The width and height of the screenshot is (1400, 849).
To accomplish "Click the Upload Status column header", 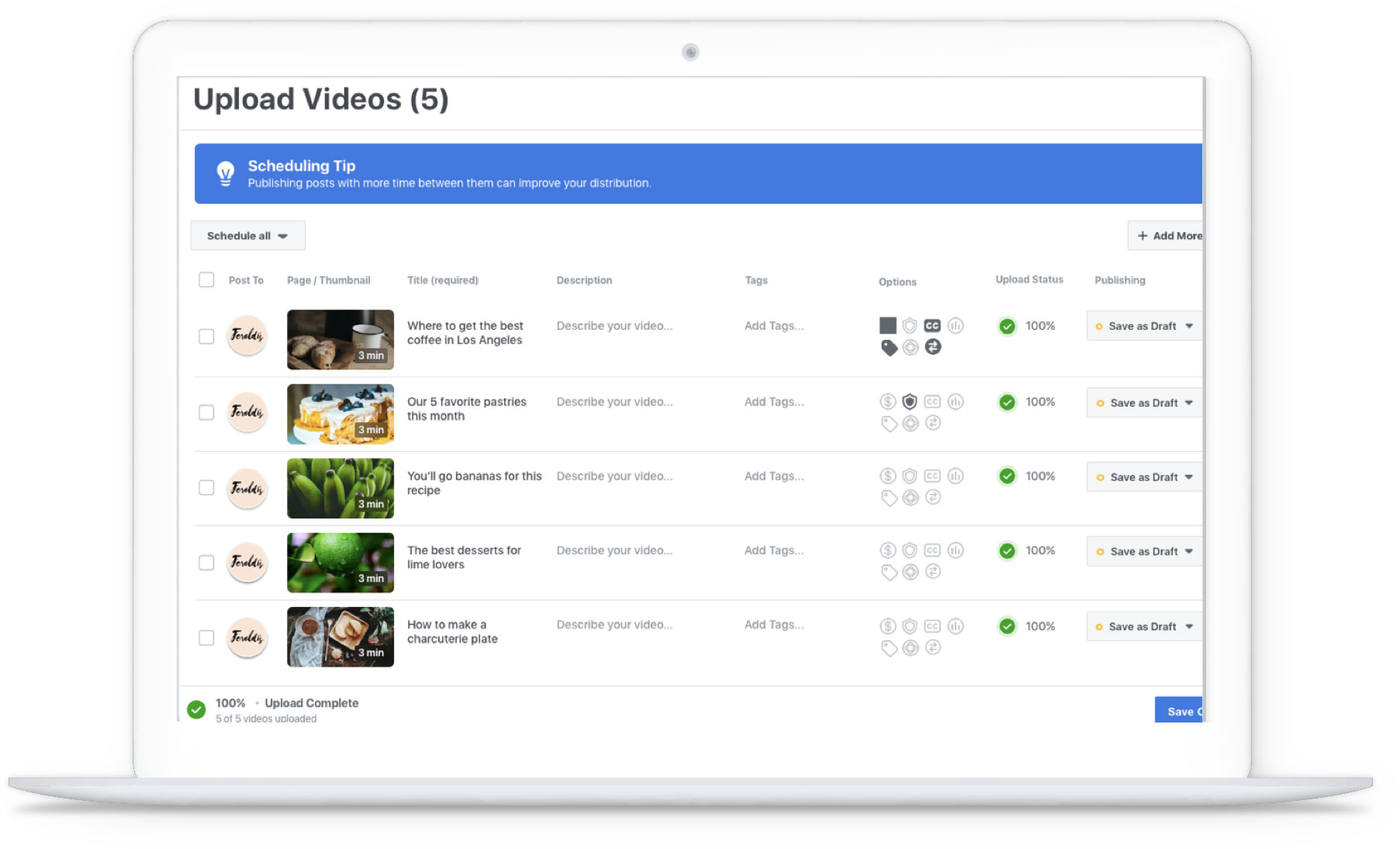I will (1029, 279).
